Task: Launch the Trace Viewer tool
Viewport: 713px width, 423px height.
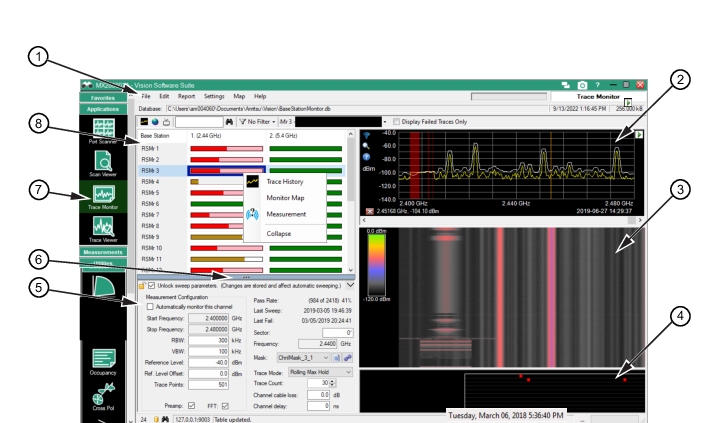Action: coord(102,228)
